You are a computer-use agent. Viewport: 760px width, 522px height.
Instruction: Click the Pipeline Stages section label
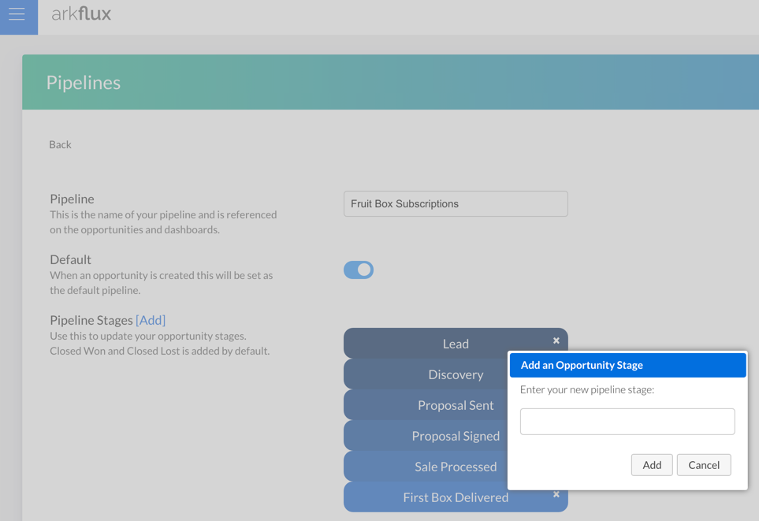(x=91, y=320)
